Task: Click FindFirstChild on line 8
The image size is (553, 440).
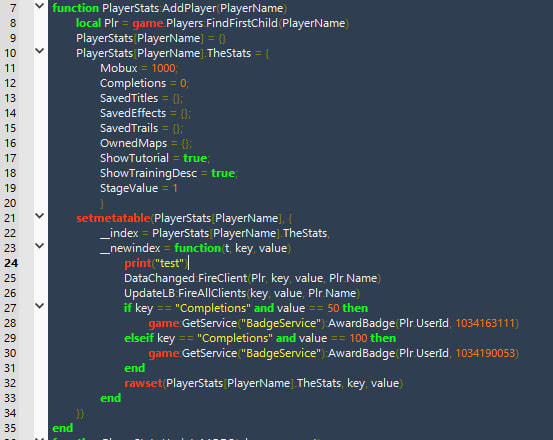Action: (x=242, y=23)
